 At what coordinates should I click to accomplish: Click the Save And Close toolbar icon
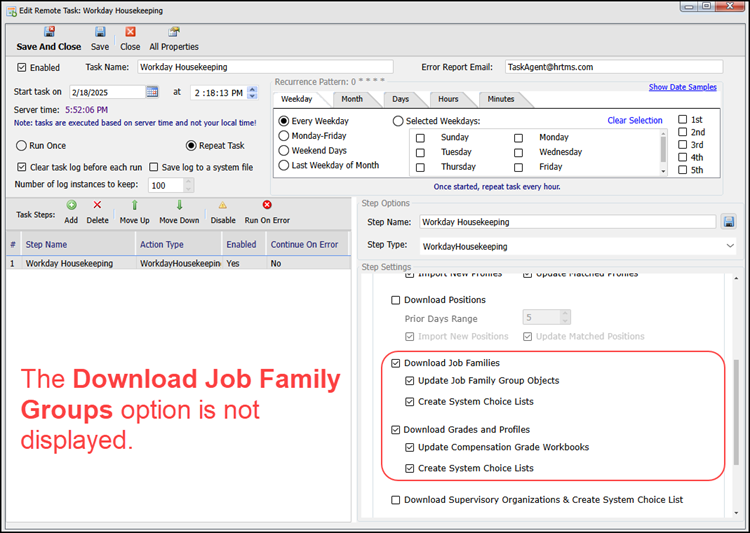pyautogui.click(x=49, y=32)
